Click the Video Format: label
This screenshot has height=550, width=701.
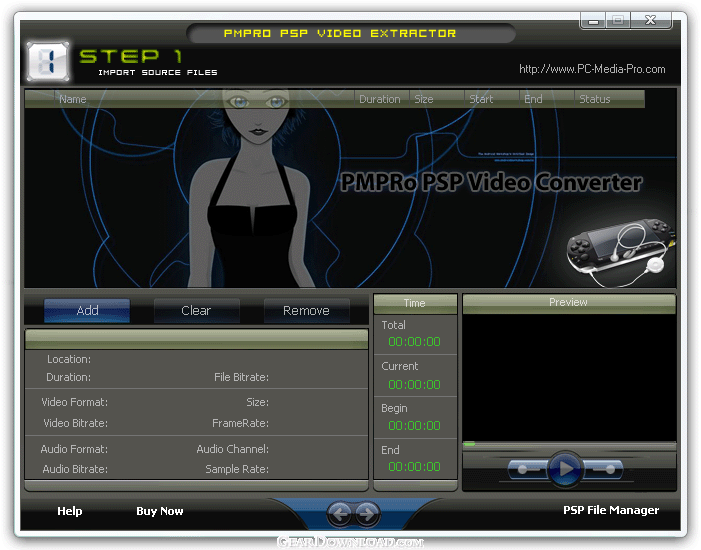74,402
